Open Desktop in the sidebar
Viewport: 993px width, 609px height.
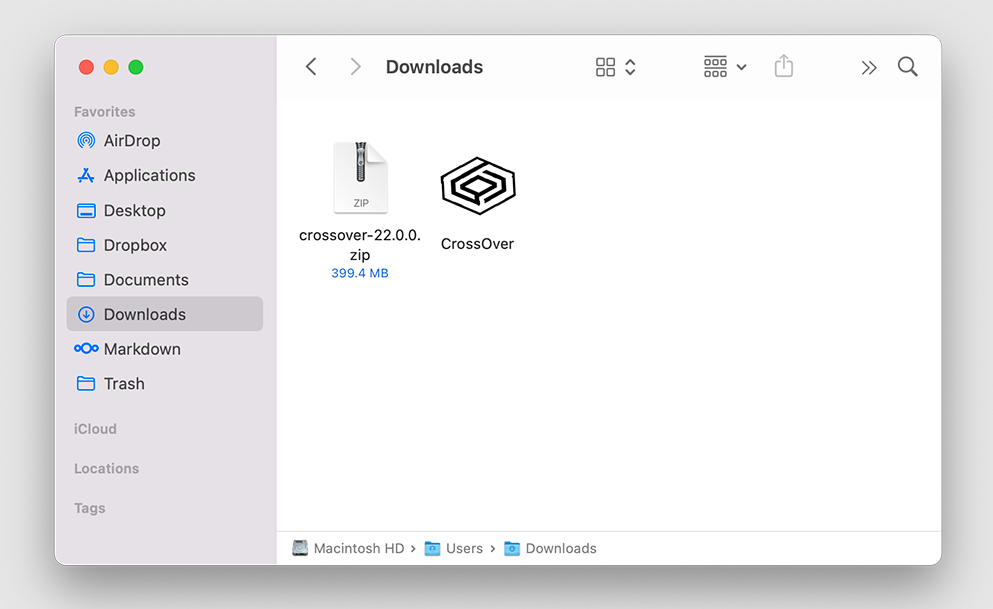165,210
